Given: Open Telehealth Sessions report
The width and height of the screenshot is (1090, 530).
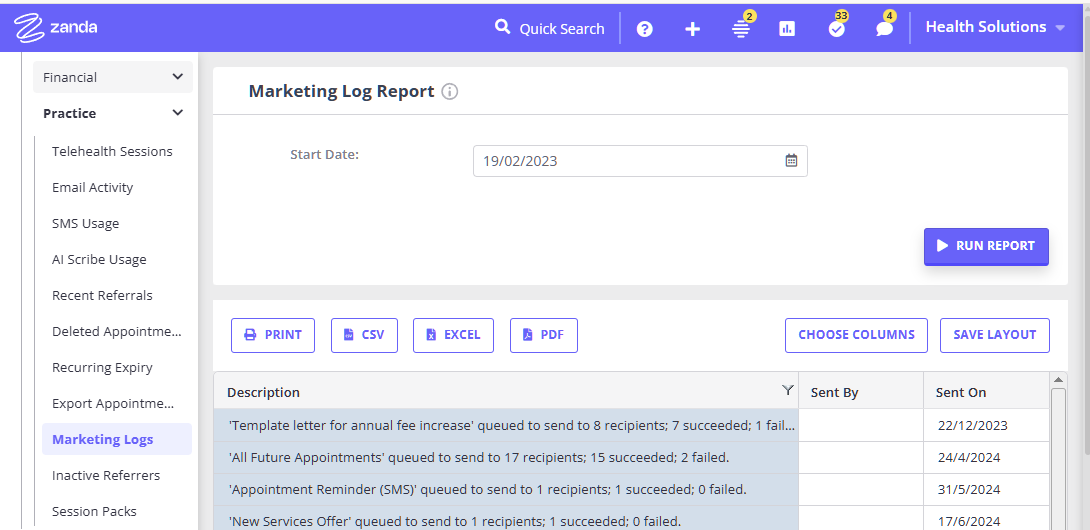Looking at the screenshot, I should (x=112, y=151).
